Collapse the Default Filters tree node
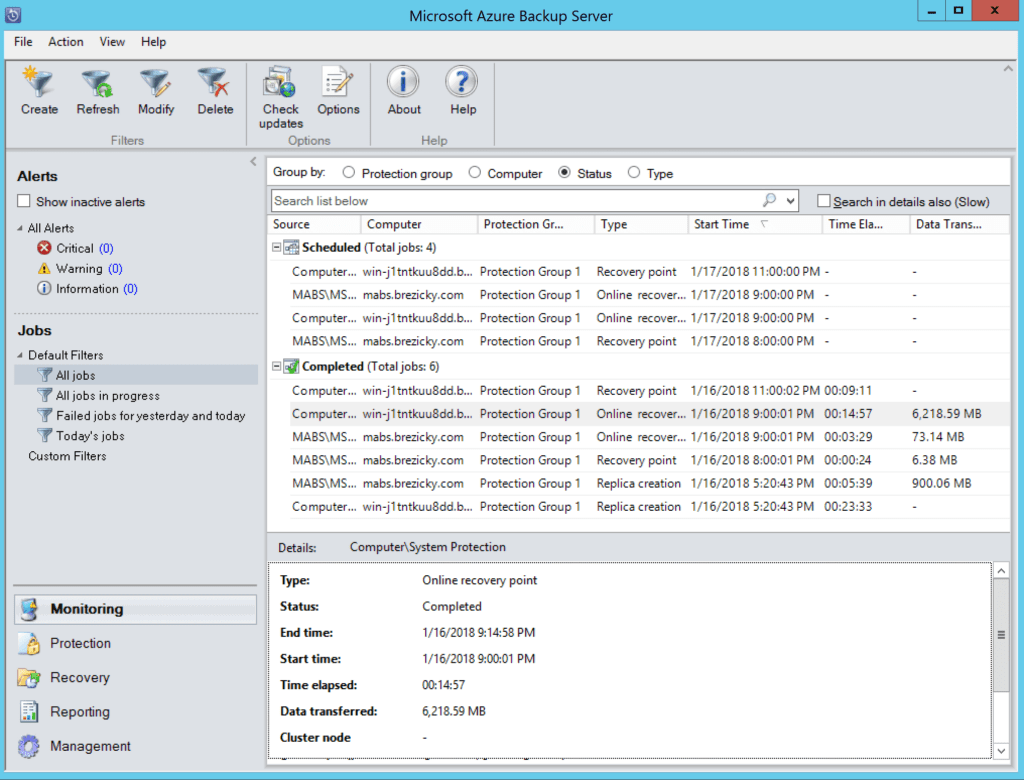 point(20,355)
